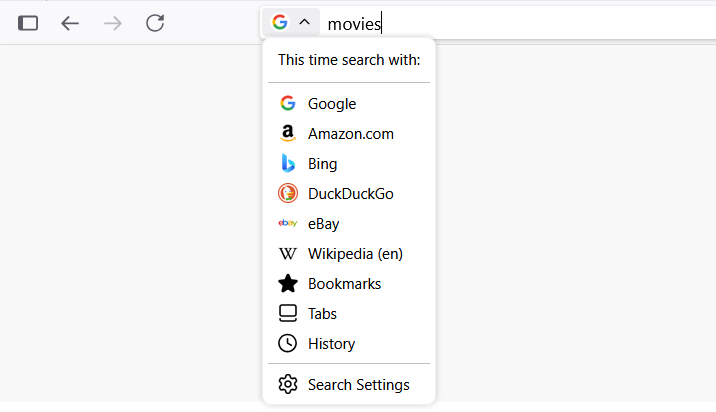Click the Google logo in address bar
716x412 pixels.
(x=280, y=22)
